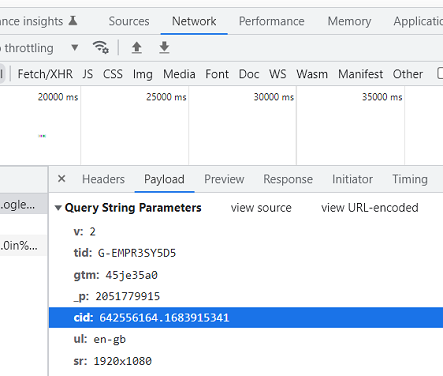Select the highlighted cid parameter row
This screenshot has width=443, height=376.
pos(246,318)
